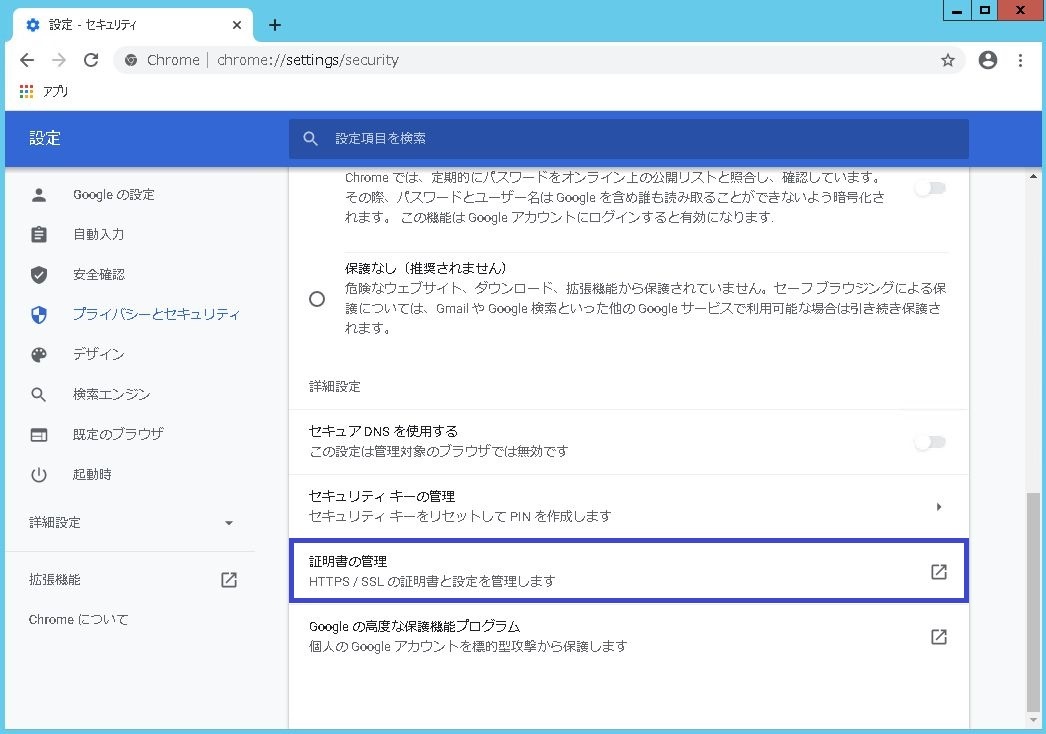
Task: Click the external link icon for 証明書の管理
Action: (939, 572)
